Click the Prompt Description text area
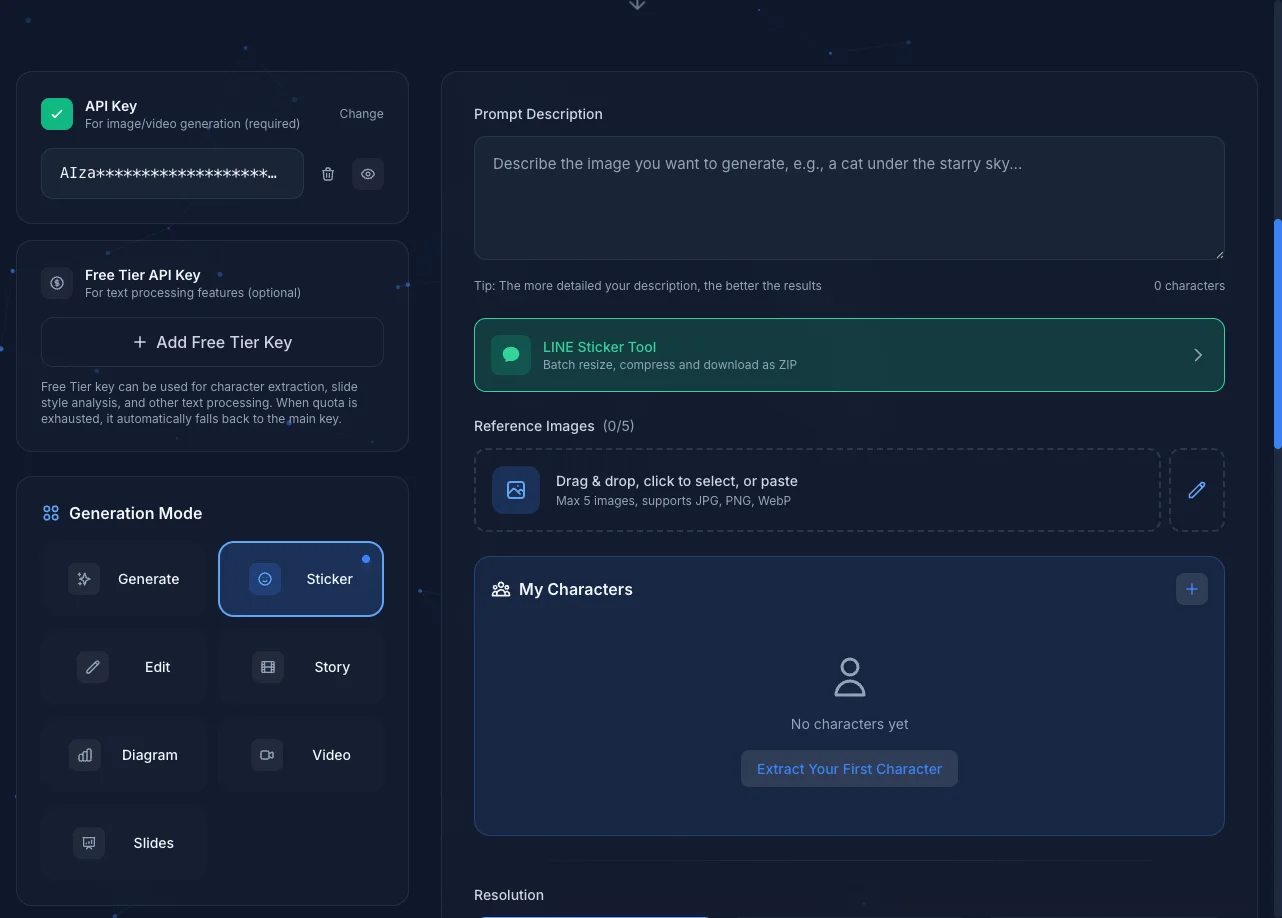The width and height of the screenshot is (1282, 918). [x=848, y=198]
